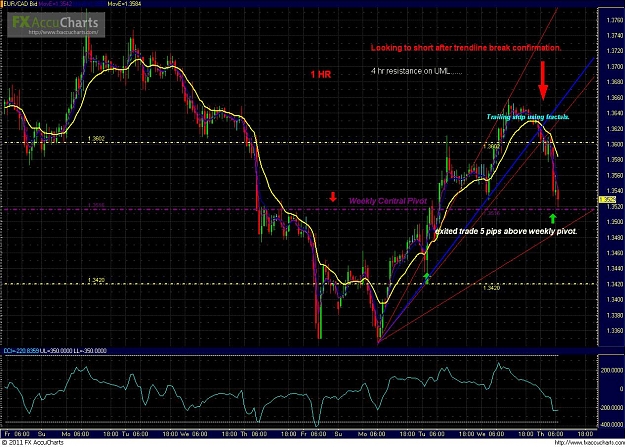The image size is (625, 447).
Task: Click 1.3580 on the price axis
Action: [x=615, y=160]
